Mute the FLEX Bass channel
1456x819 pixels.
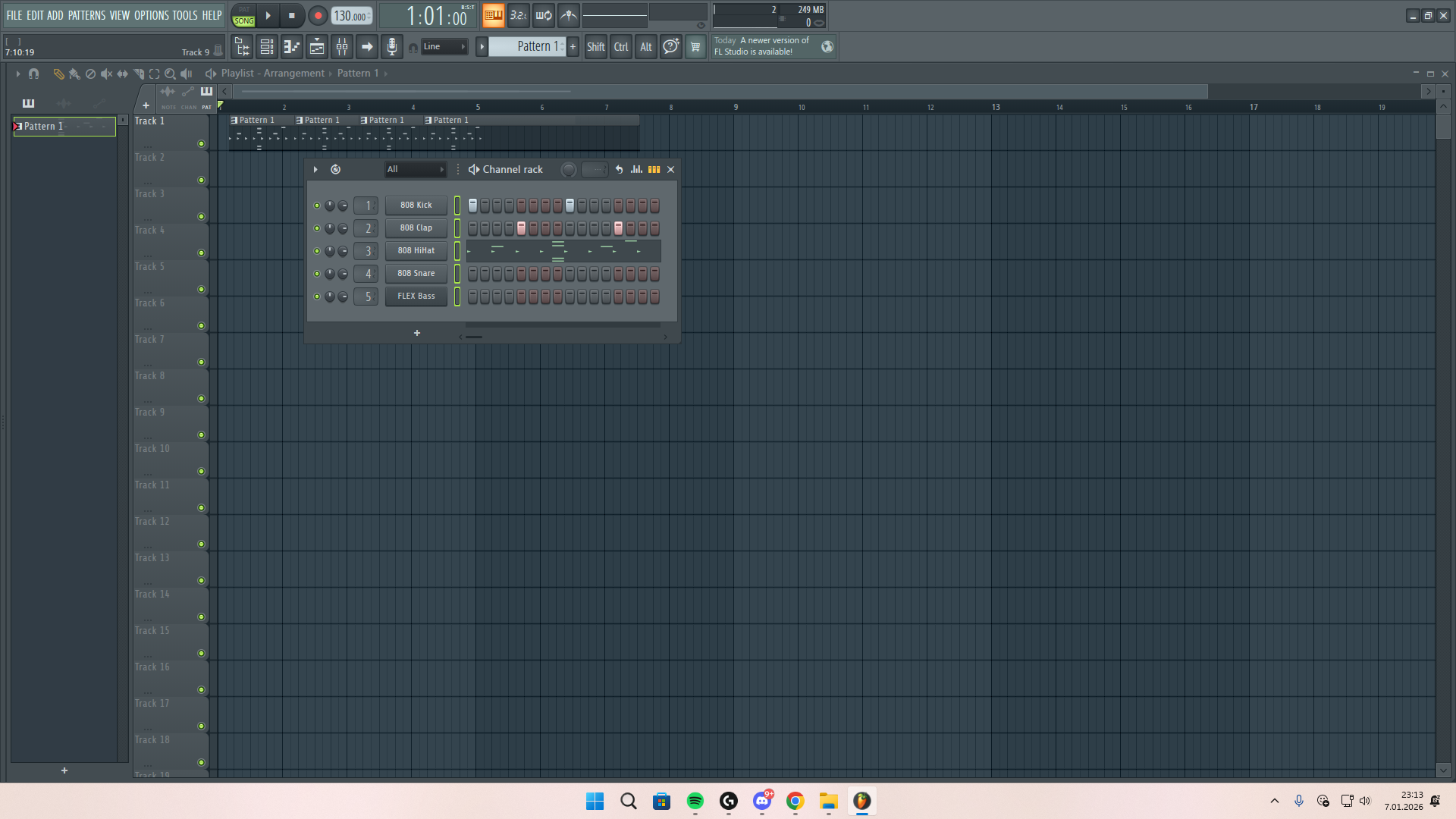point(317,297)
